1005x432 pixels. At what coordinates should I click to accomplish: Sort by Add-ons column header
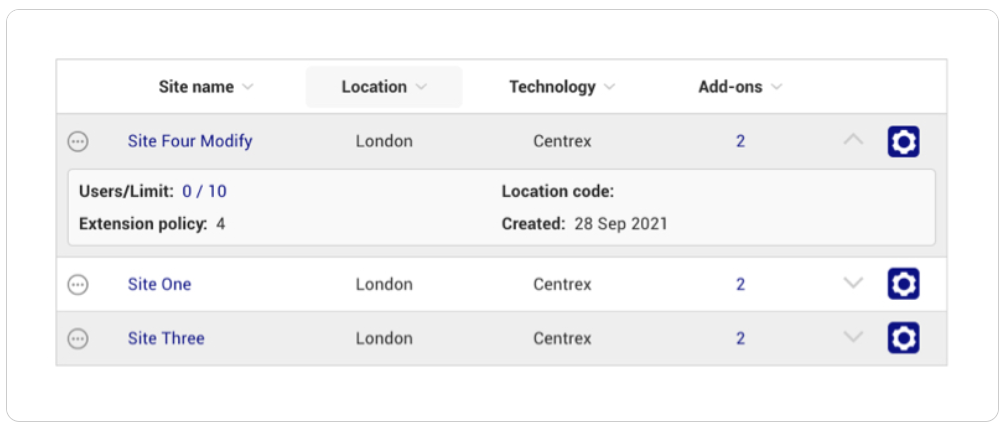[x=740, y=87]
